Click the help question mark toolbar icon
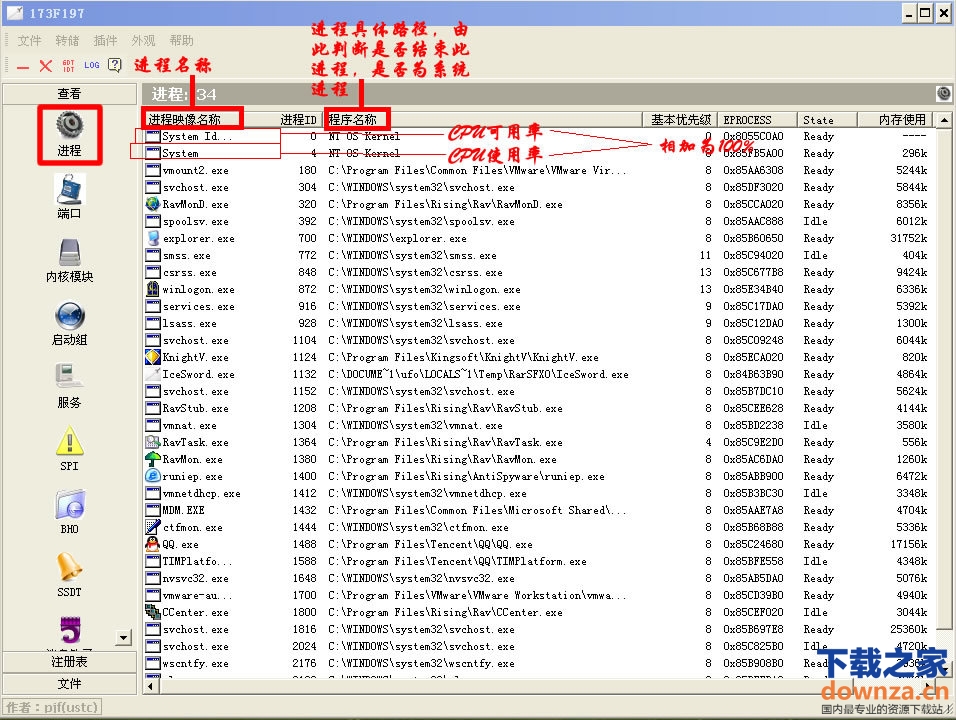Viewport: 956px width, 720px height. (115, 66)
